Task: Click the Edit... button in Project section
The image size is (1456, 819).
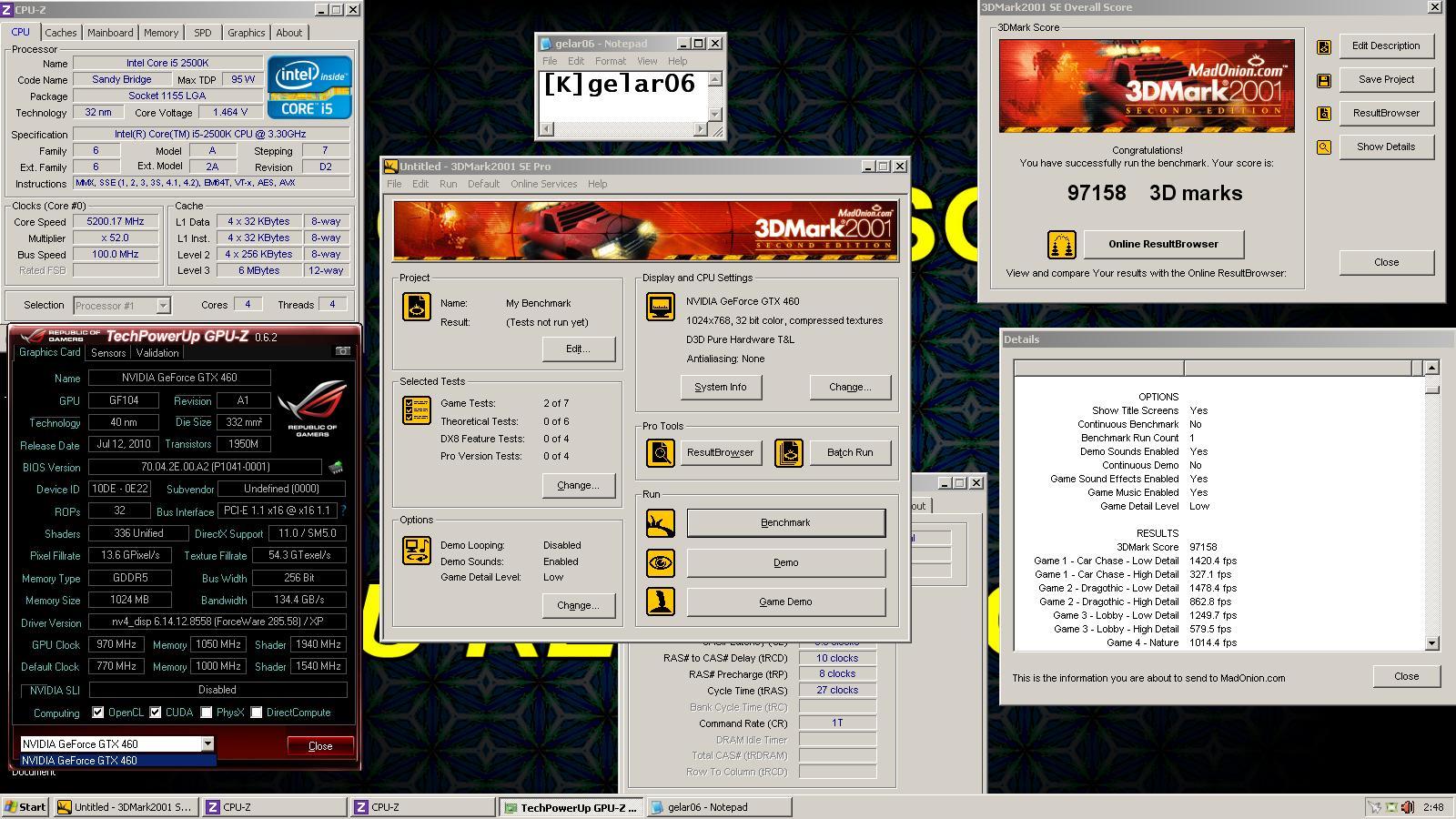Action: (578, 349)
